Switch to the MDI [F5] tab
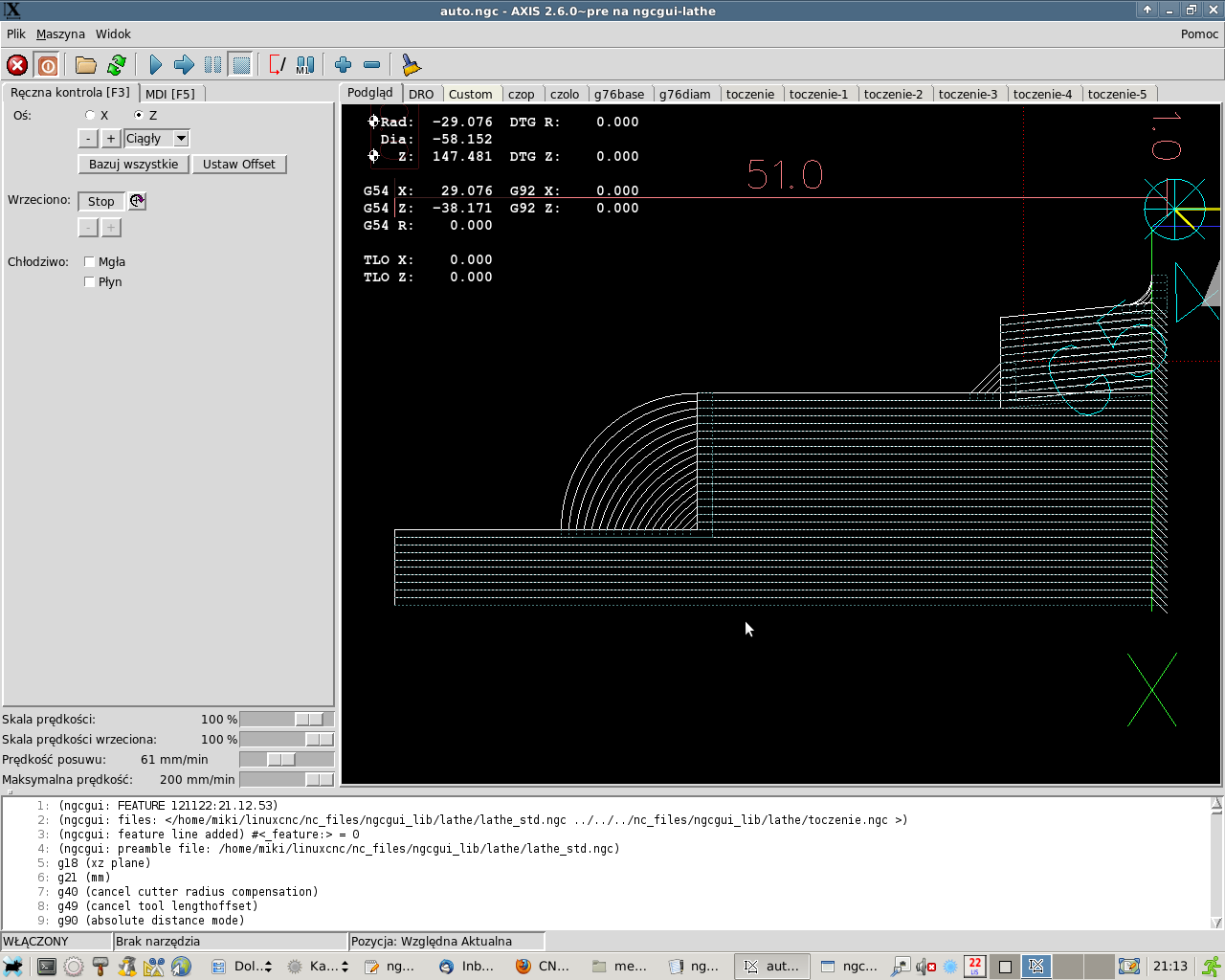This screenshot has width=1225, height=980. click(x=170, y=94)
